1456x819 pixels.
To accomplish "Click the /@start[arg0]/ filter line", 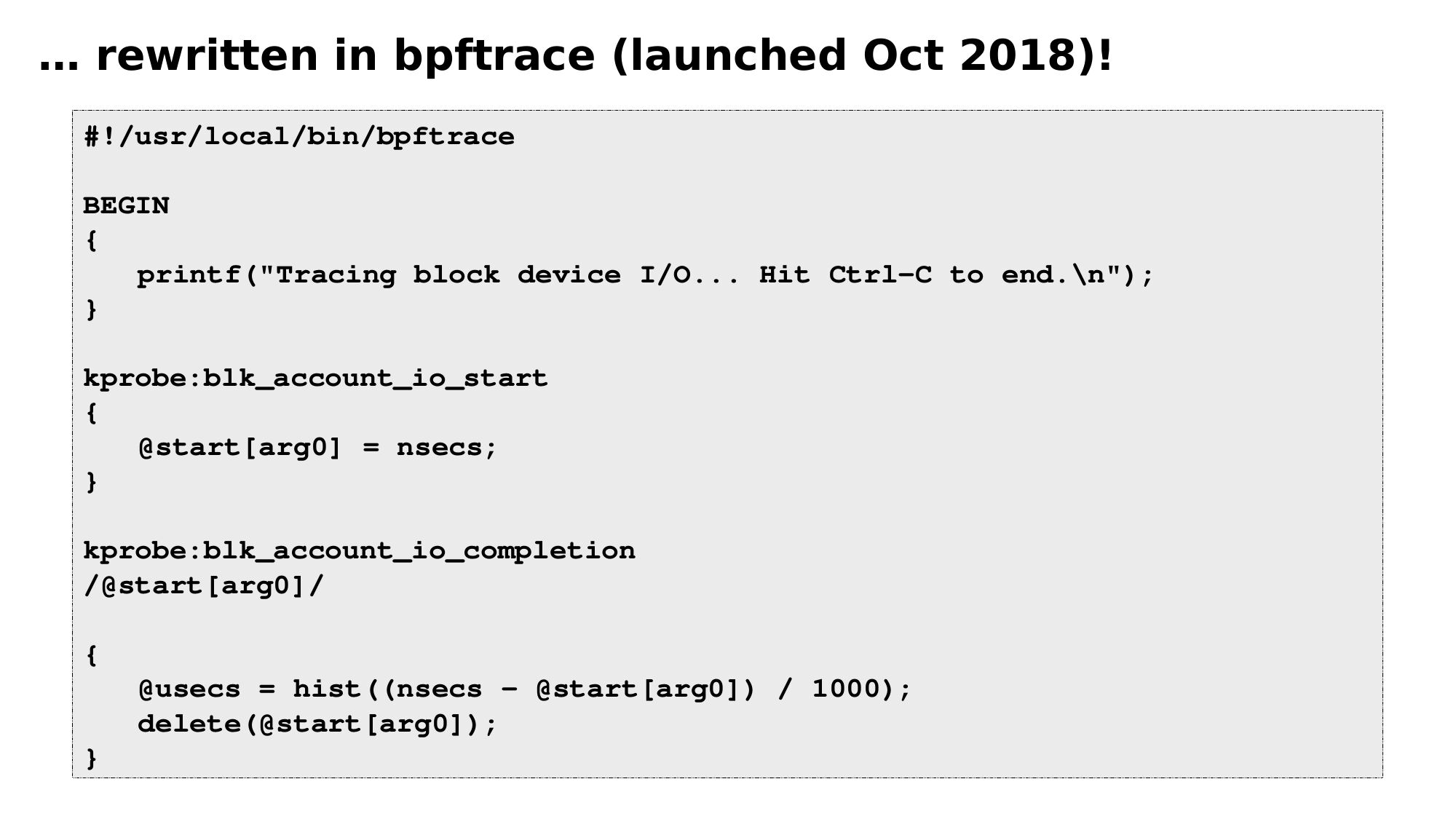I will (203, 586).
